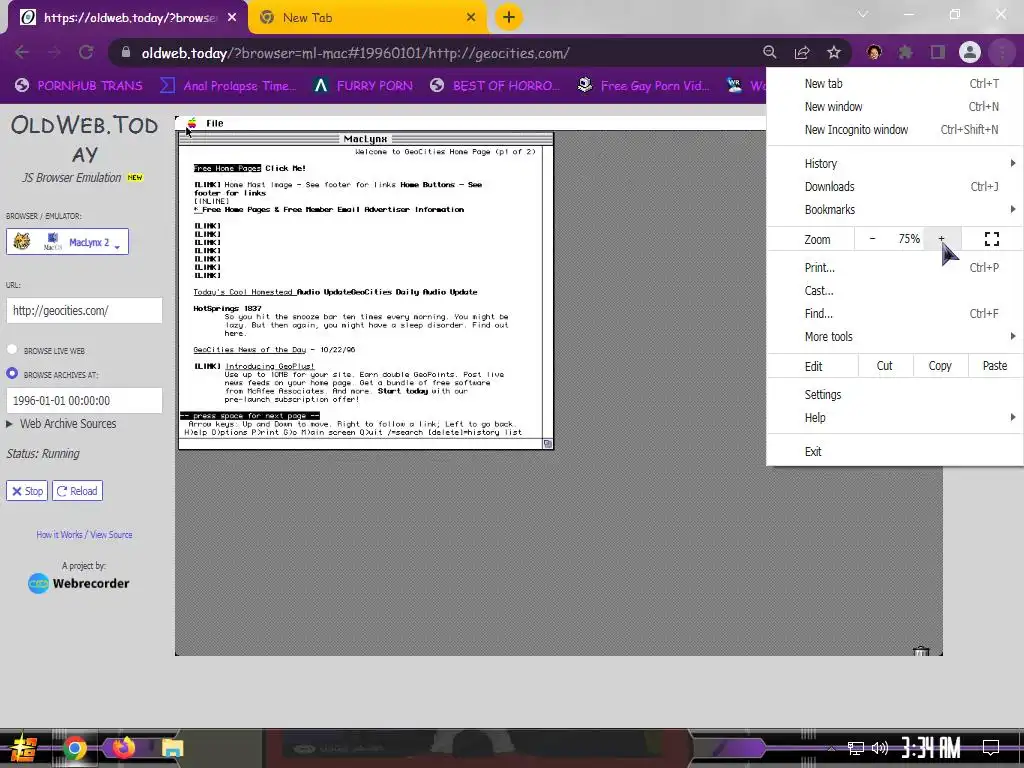Open Firefox from the taskbar
1024x768 pixels.
click(x=123, y=748)
